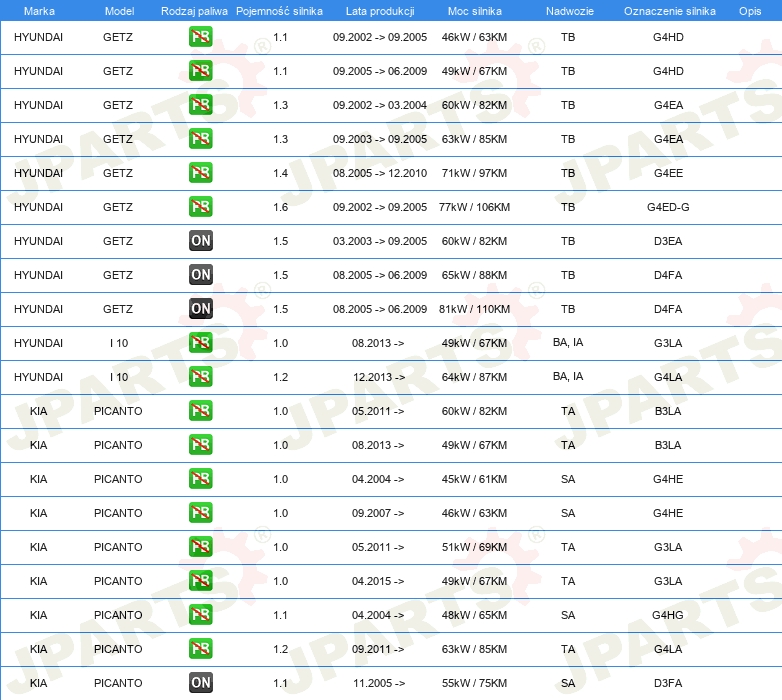Click the unleaded fuel icon for Getz 60kW G4EA
This screenshot has width=782, height=700.
pyautogui.click(x=200, y=105)
